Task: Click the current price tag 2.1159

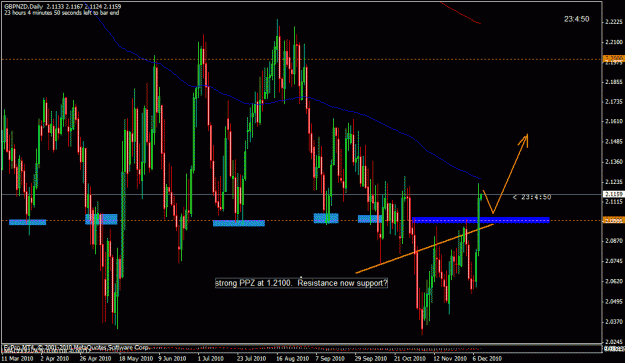Action: tap(614, 194)
